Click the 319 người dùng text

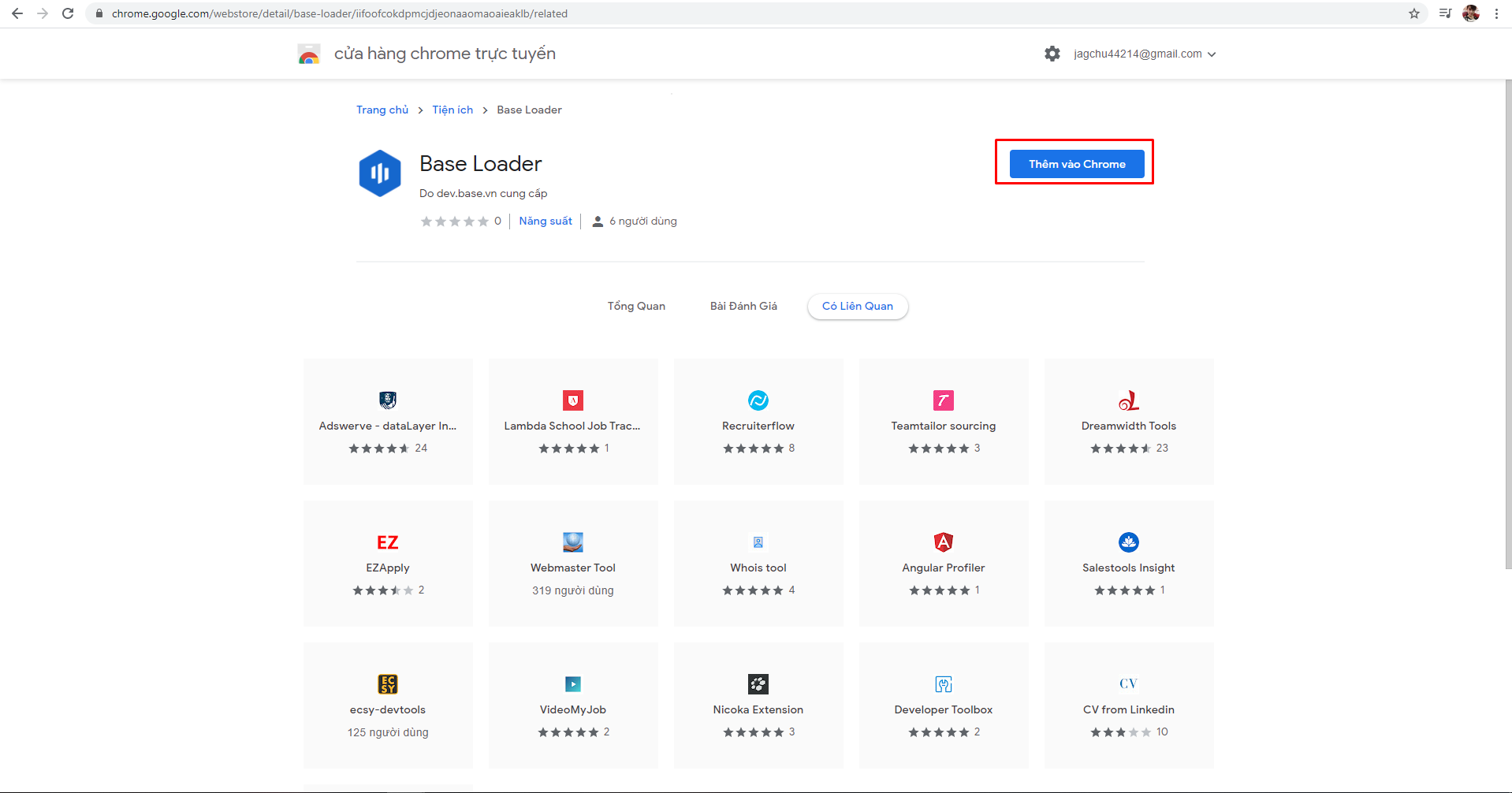pyautogui.click(x=573, y=590)
